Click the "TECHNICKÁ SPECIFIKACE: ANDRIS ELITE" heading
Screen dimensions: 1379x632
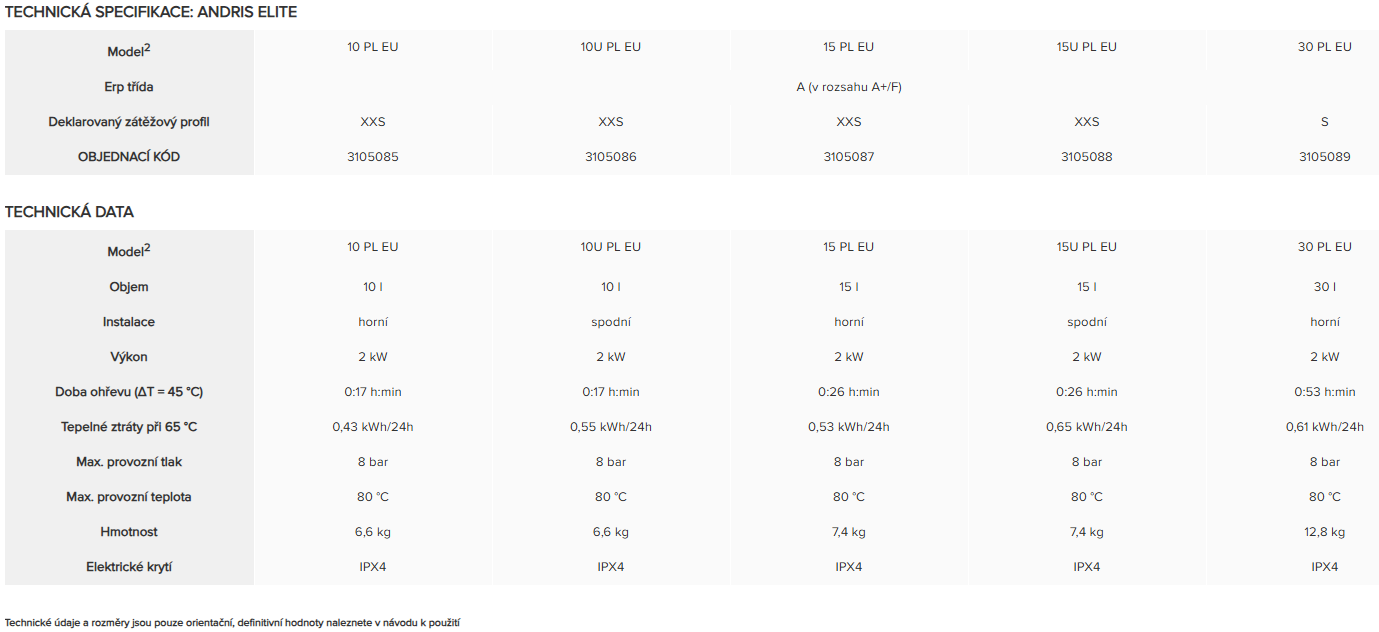pos(151,12)
